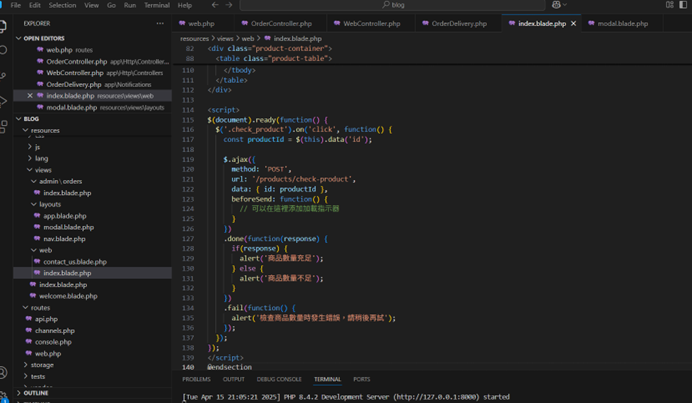The image size is (692, 403).
Task: Switch to the PROBLEMS panel tab
Action: (x=196, y=380)
